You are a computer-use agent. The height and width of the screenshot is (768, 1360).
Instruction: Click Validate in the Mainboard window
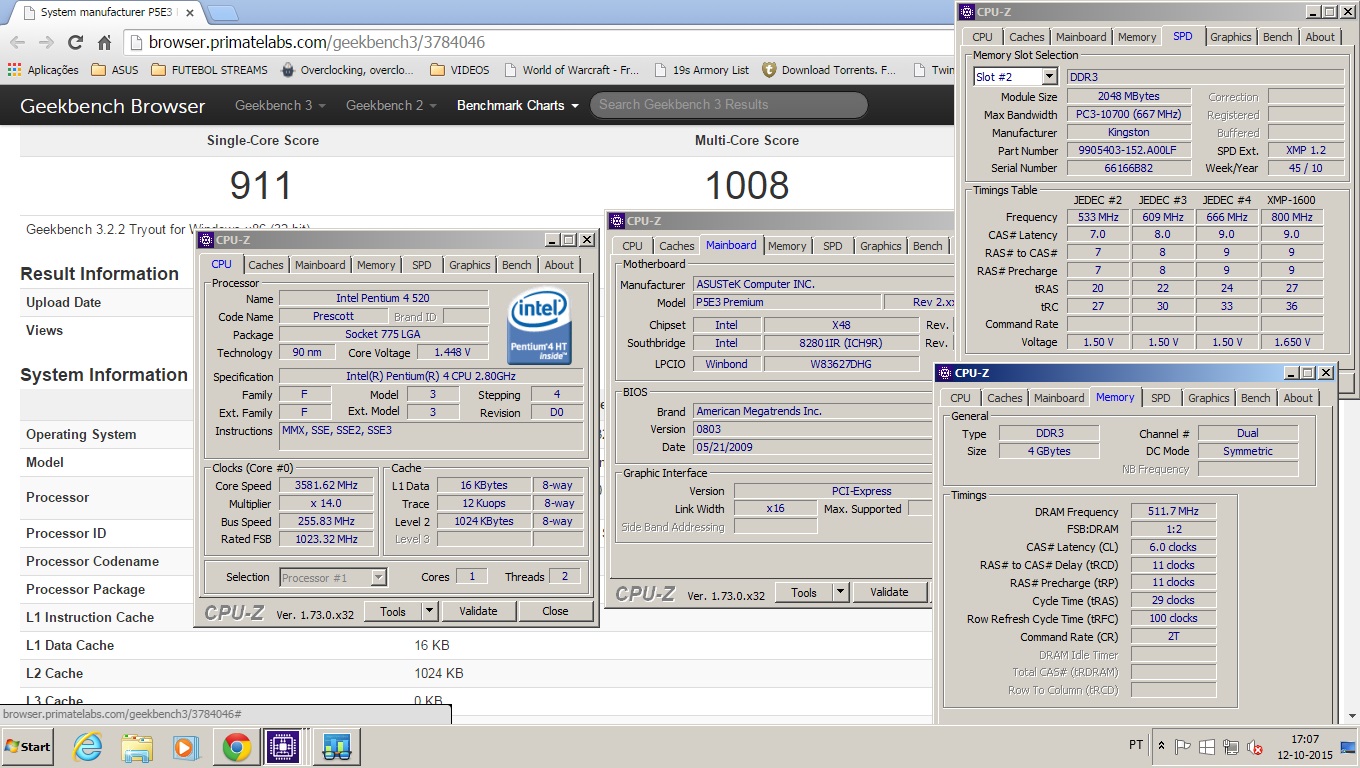click(889, 592)
